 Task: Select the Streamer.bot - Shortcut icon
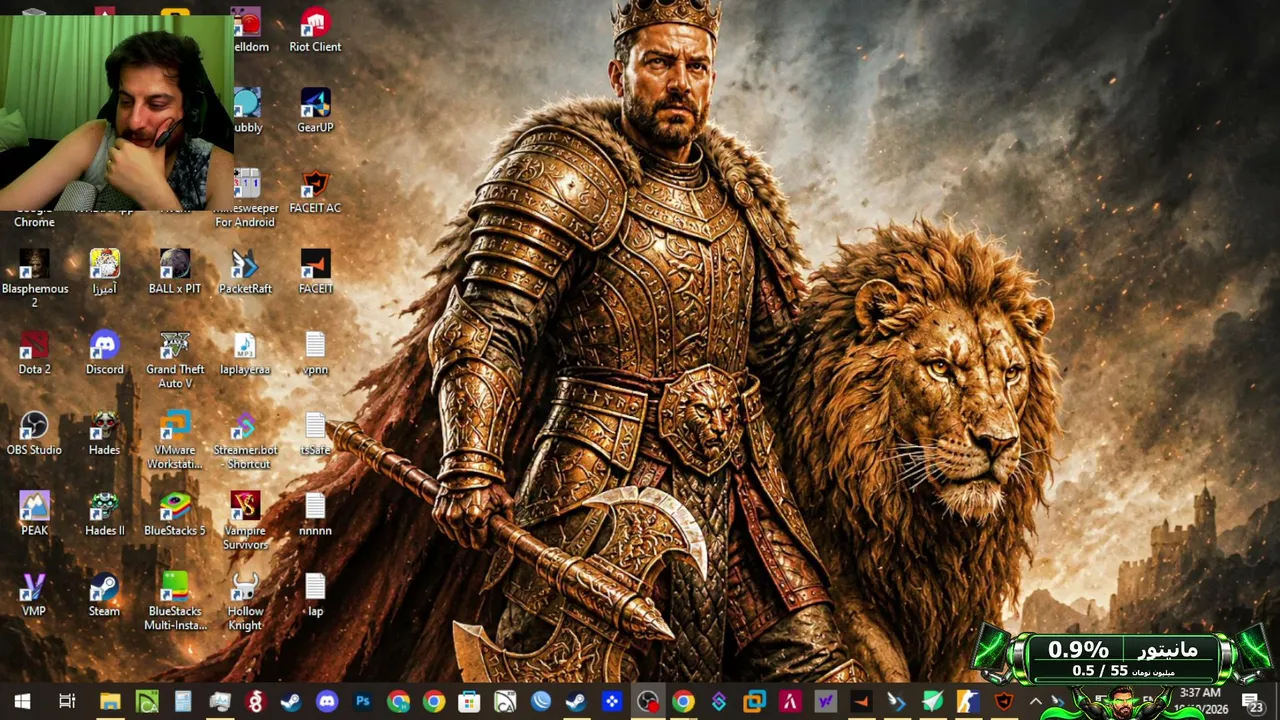245,441
